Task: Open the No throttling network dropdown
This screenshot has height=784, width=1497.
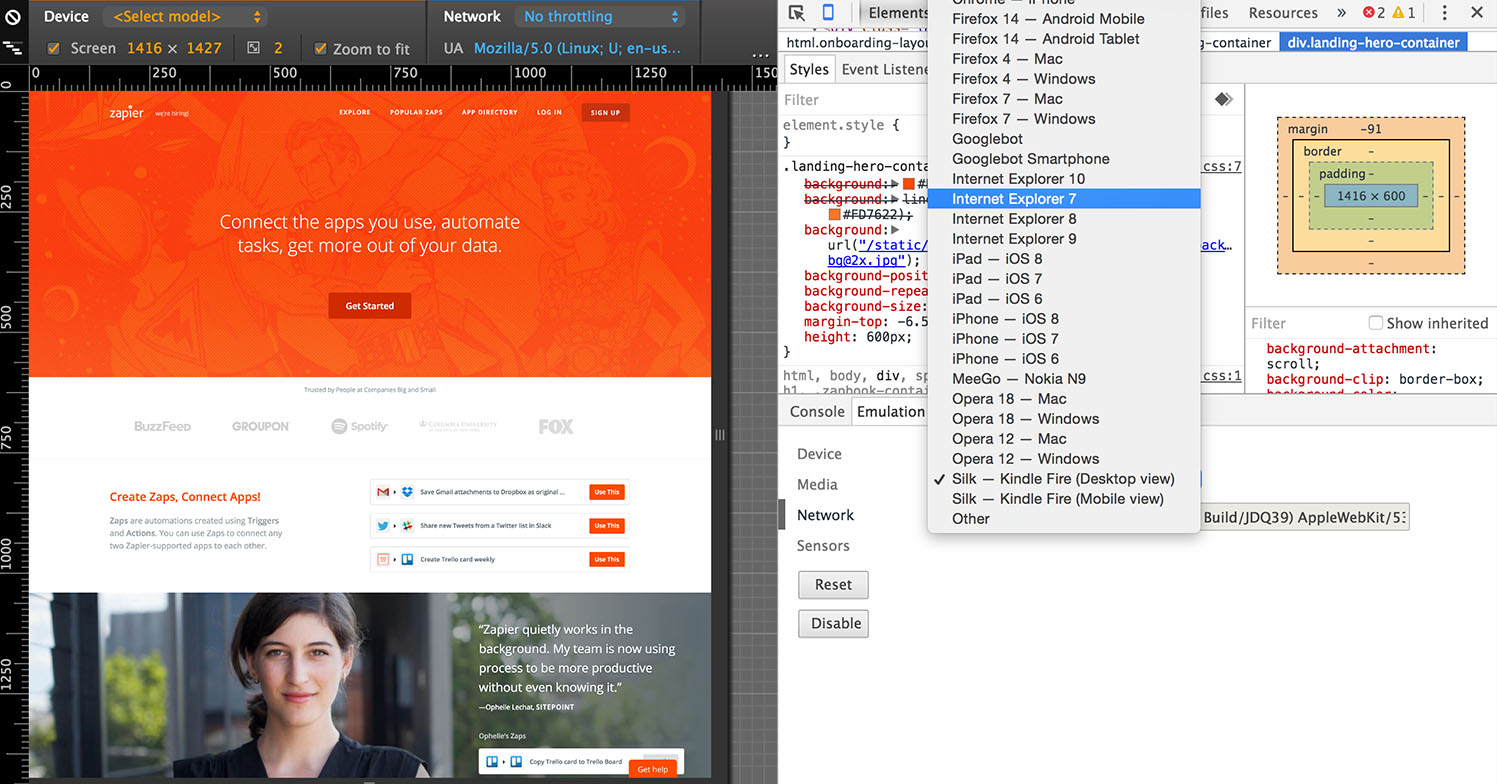Action: 599,16
